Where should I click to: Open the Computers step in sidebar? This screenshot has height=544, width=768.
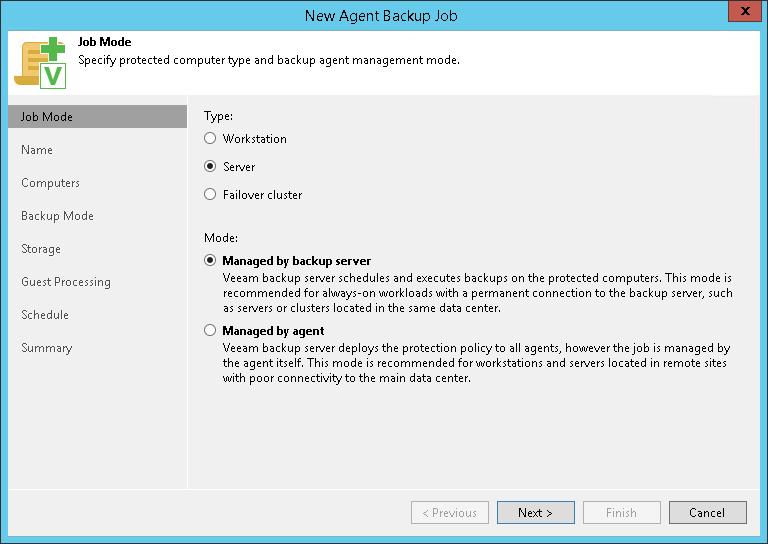point(50,183)
